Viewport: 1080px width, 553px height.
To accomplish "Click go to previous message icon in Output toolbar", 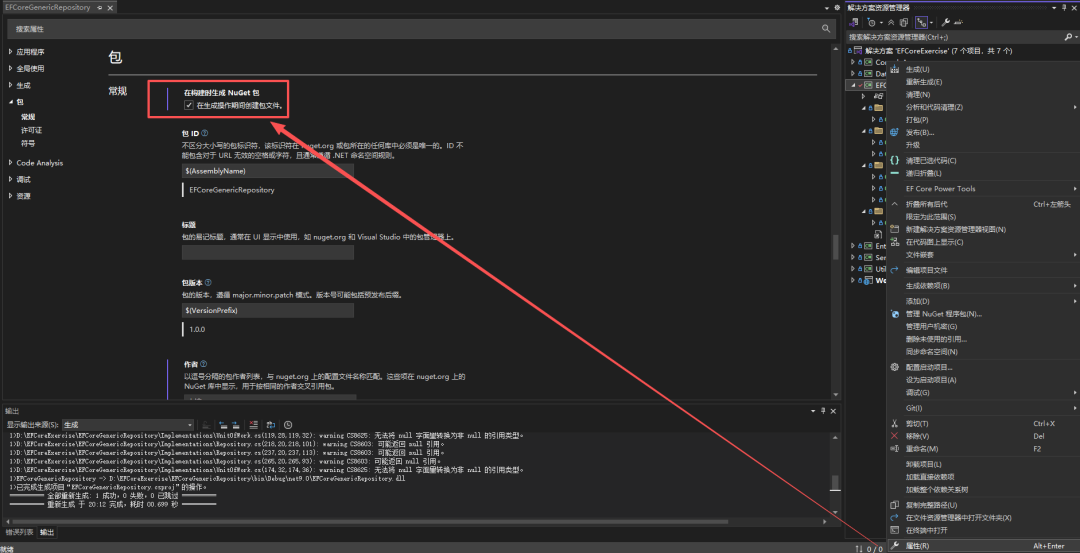I will (223, 425).
